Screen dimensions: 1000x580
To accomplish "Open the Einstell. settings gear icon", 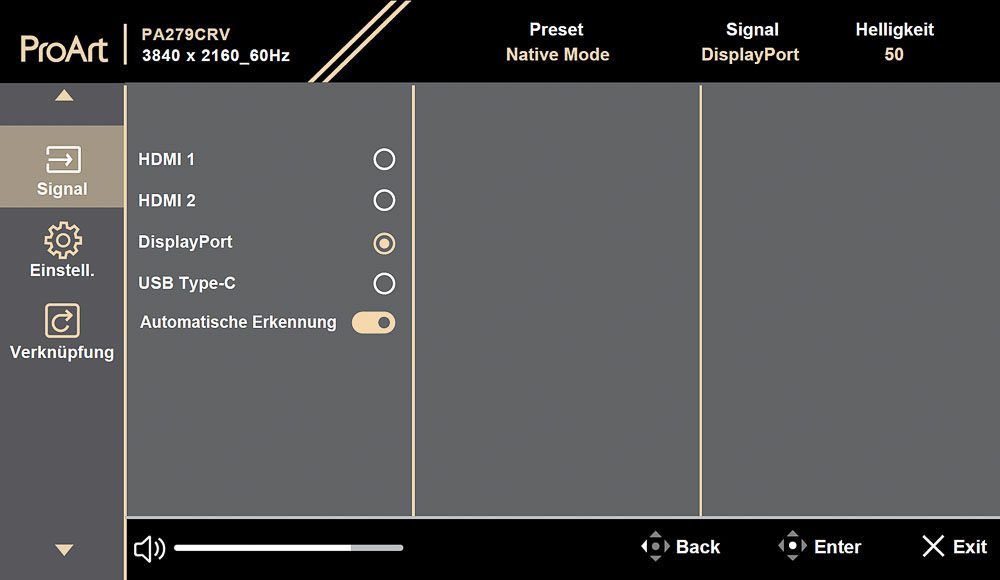I will pos(62,240).
